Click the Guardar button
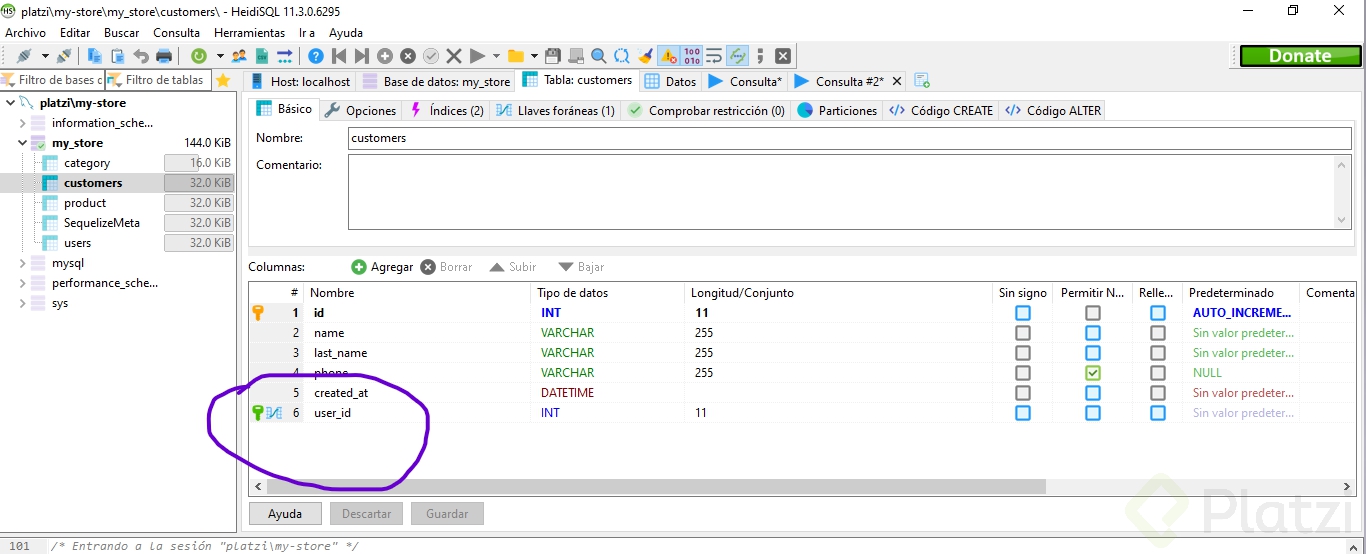Image resolution: width=1366 pixels, height=554 pixels. (x=447, y=514)
